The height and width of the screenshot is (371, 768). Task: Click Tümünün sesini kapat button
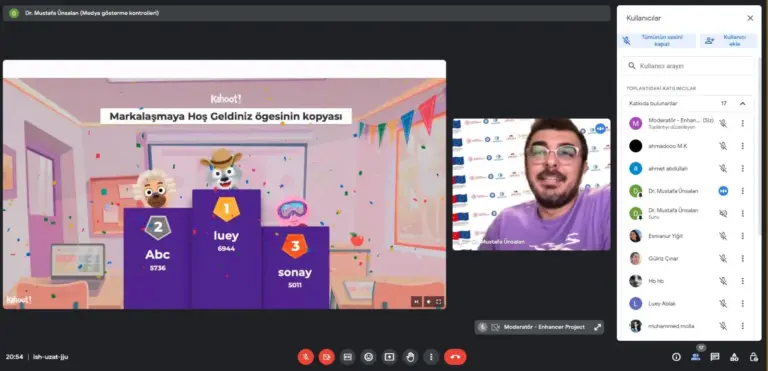tap(657, 41)
